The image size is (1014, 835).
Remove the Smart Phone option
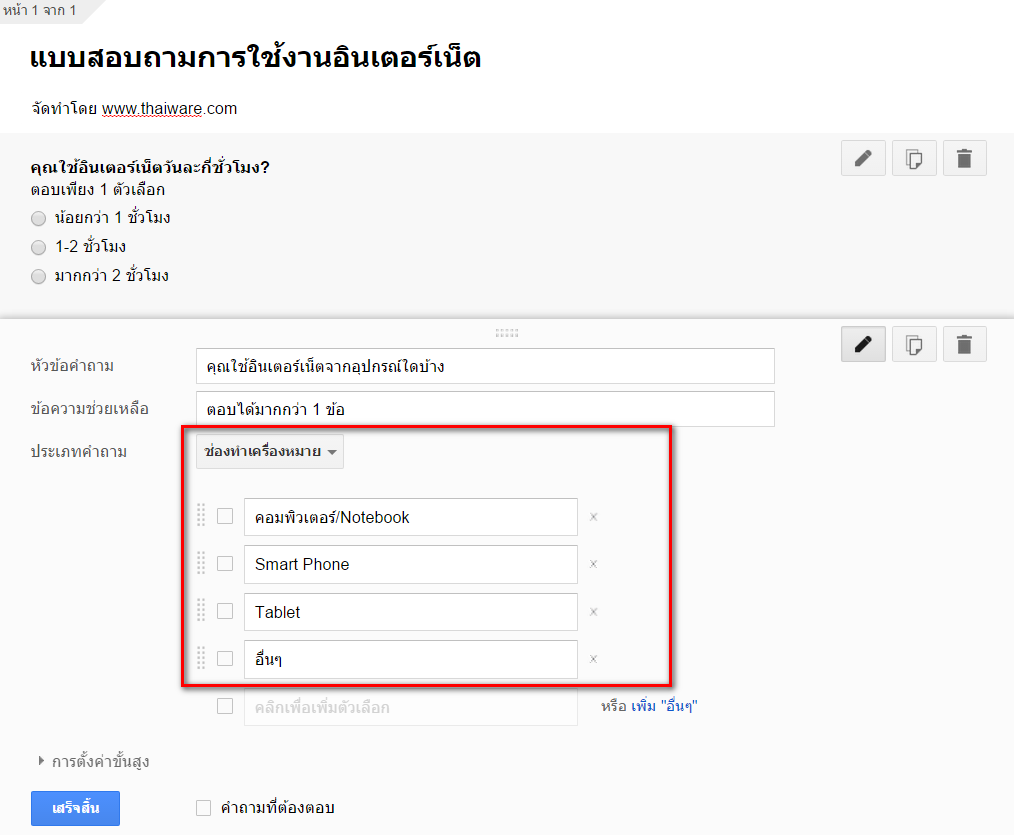pos(593,564)
